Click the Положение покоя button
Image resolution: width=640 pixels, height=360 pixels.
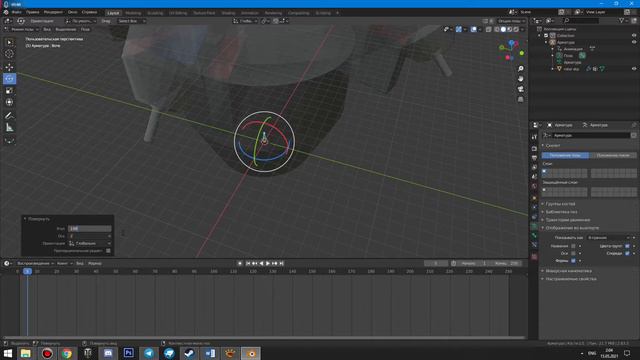click(613, 156)
